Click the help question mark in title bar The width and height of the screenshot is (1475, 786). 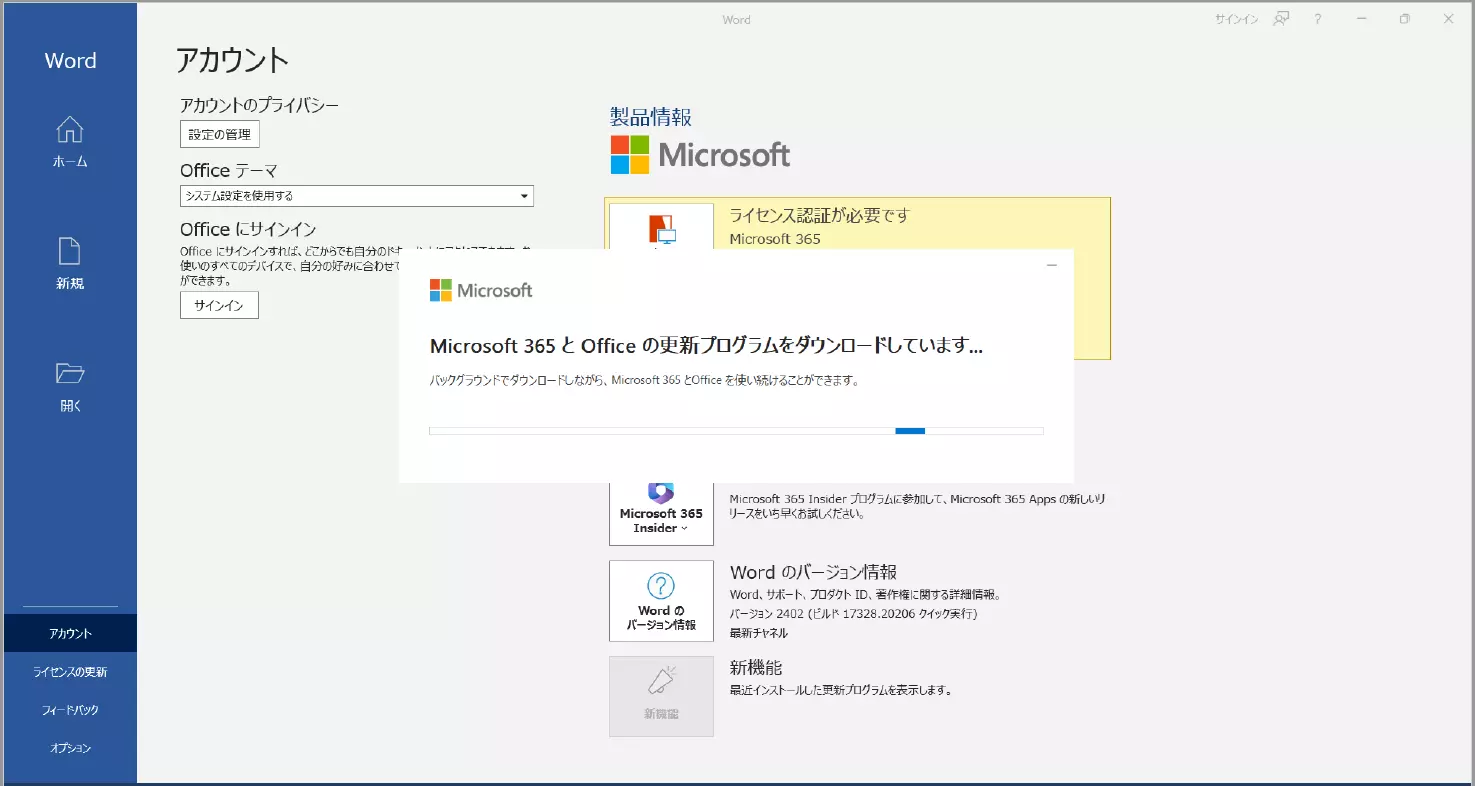(1318, 19)
